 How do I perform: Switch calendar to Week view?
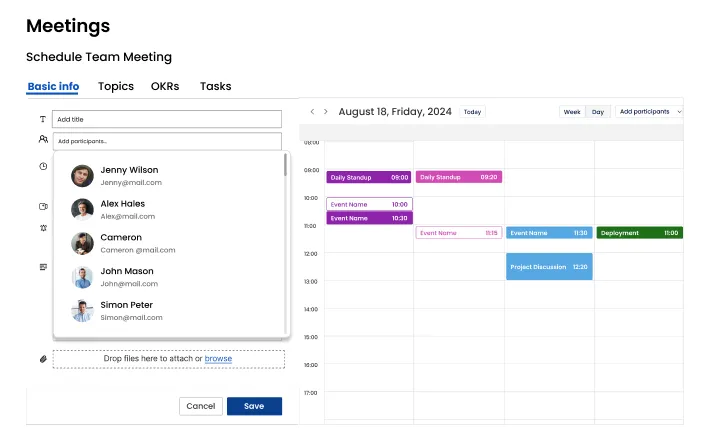[572, 112]
